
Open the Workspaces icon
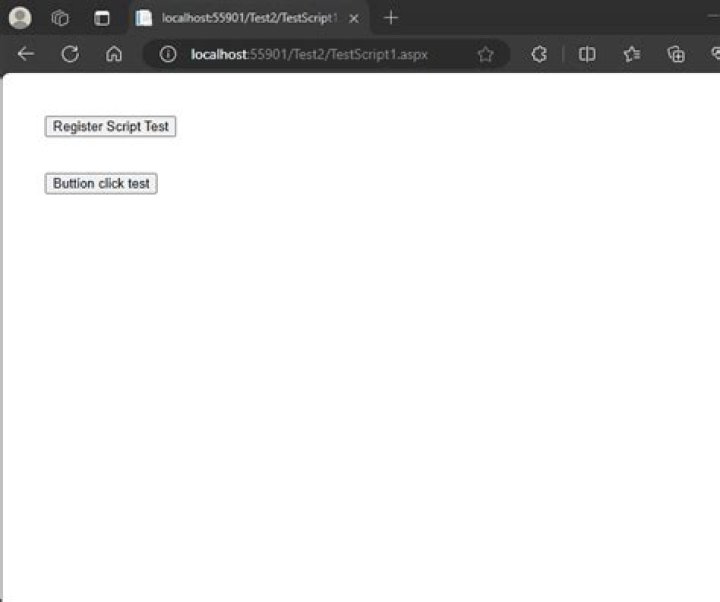[x=60, y=18]
